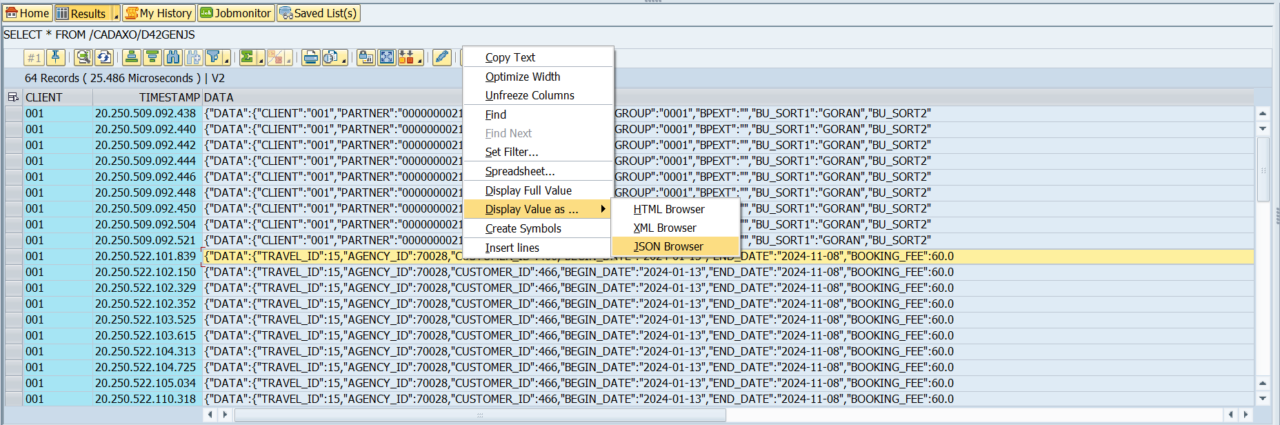Open the Filter dropdown arrow in toolbar

tap(227, 59)
